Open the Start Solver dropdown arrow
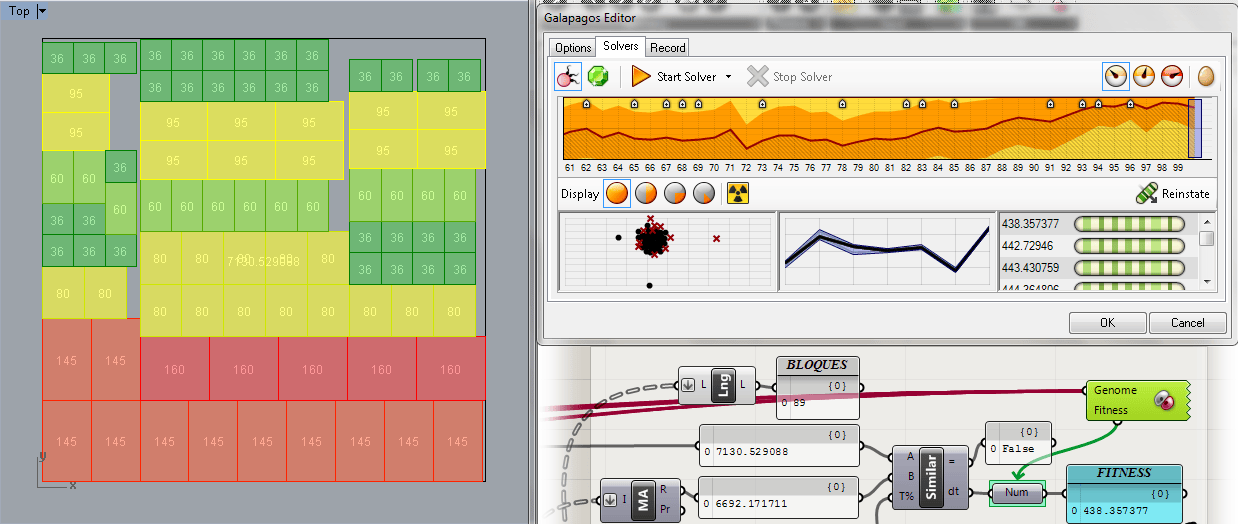Screen dimensions: 1238x524 tap(728, 77)
